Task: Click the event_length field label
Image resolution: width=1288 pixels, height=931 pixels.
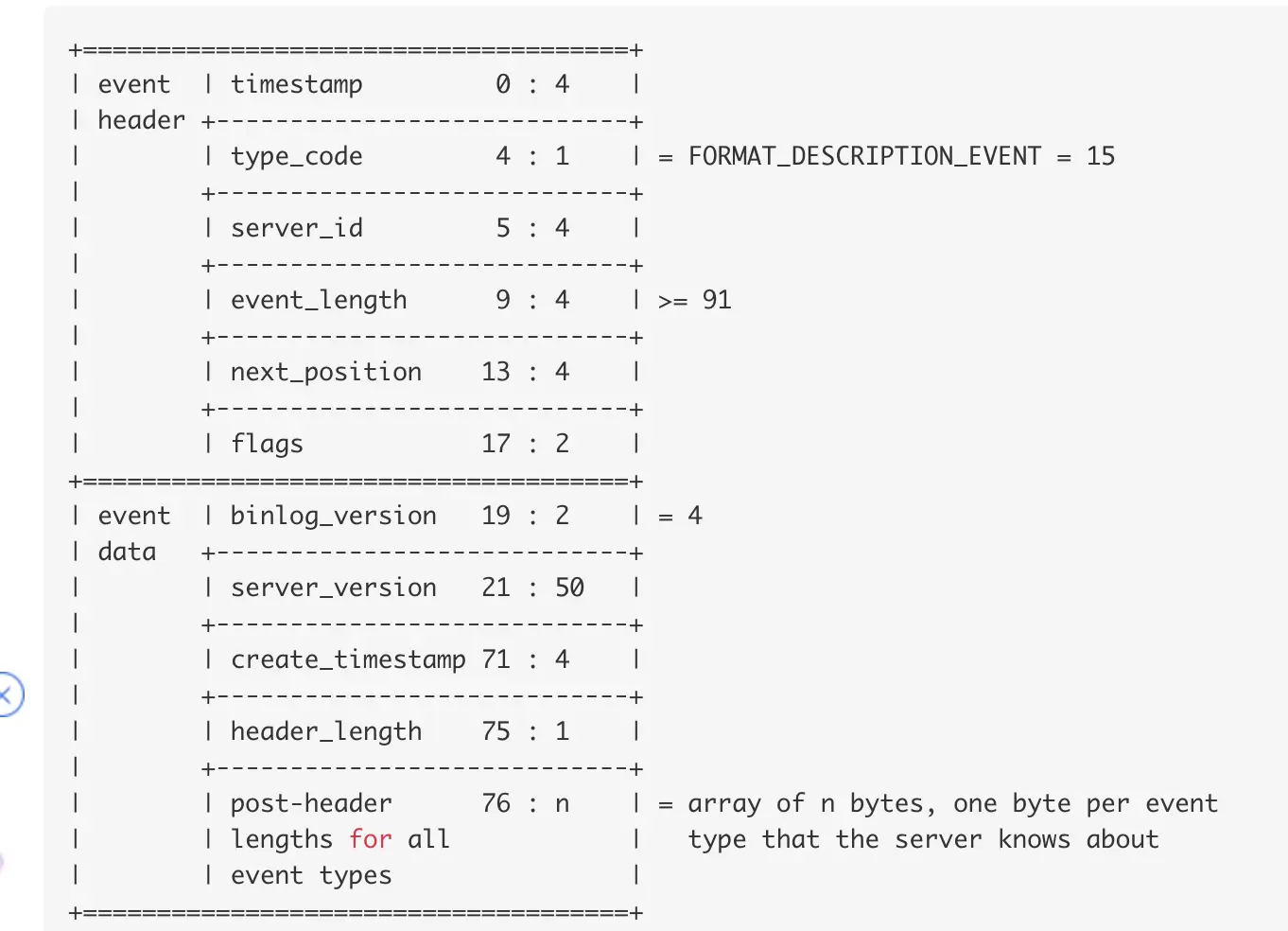Action: point(319,301)
